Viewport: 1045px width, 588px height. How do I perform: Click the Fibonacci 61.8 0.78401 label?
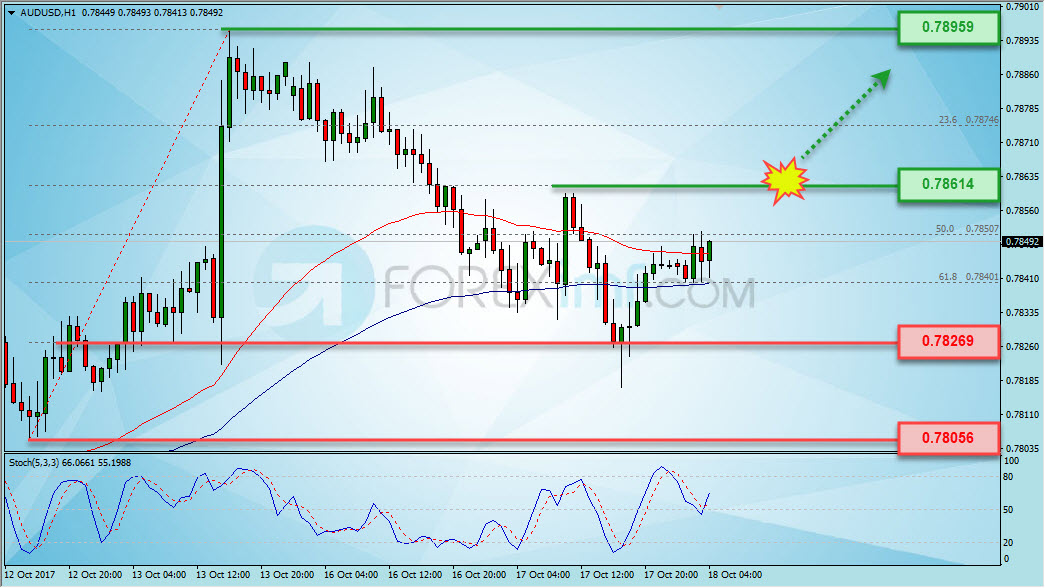968,277
